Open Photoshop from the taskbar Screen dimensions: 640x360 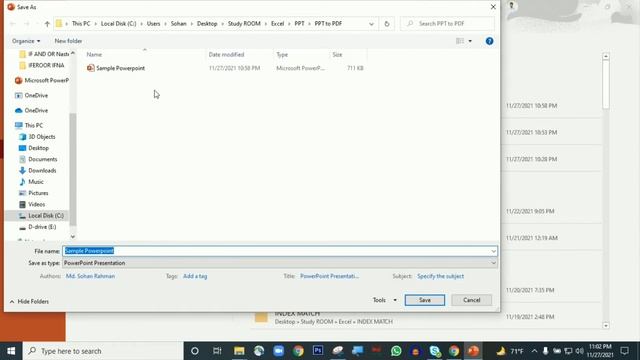(318, 351)
